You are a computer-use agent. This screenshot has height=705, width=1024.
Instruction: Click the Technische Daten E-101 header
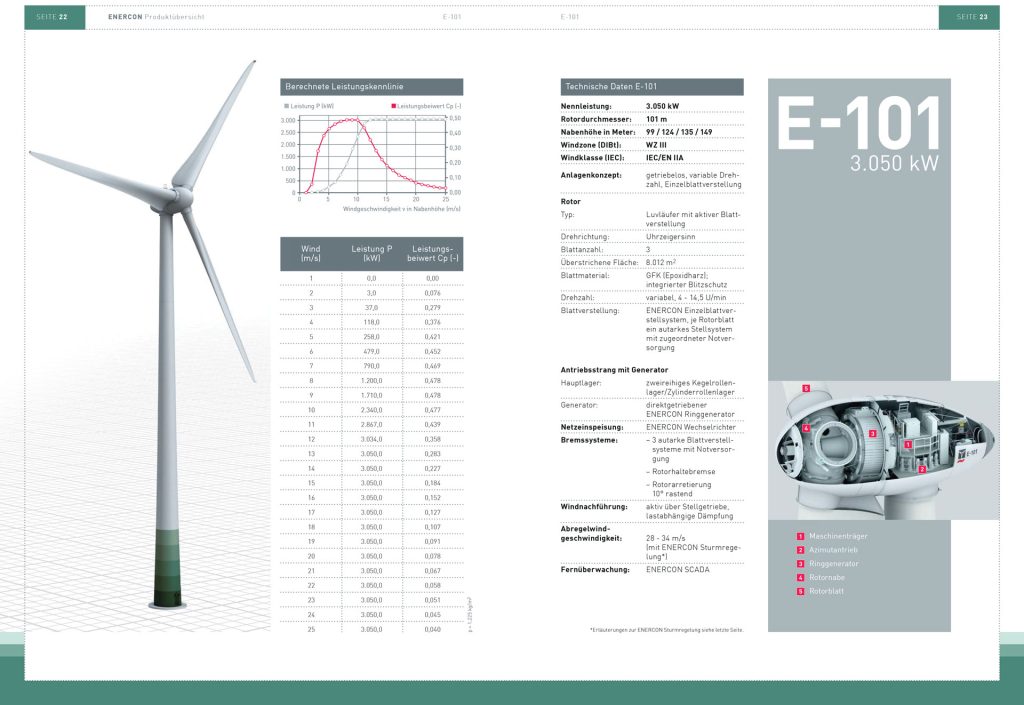click(652, 87)
